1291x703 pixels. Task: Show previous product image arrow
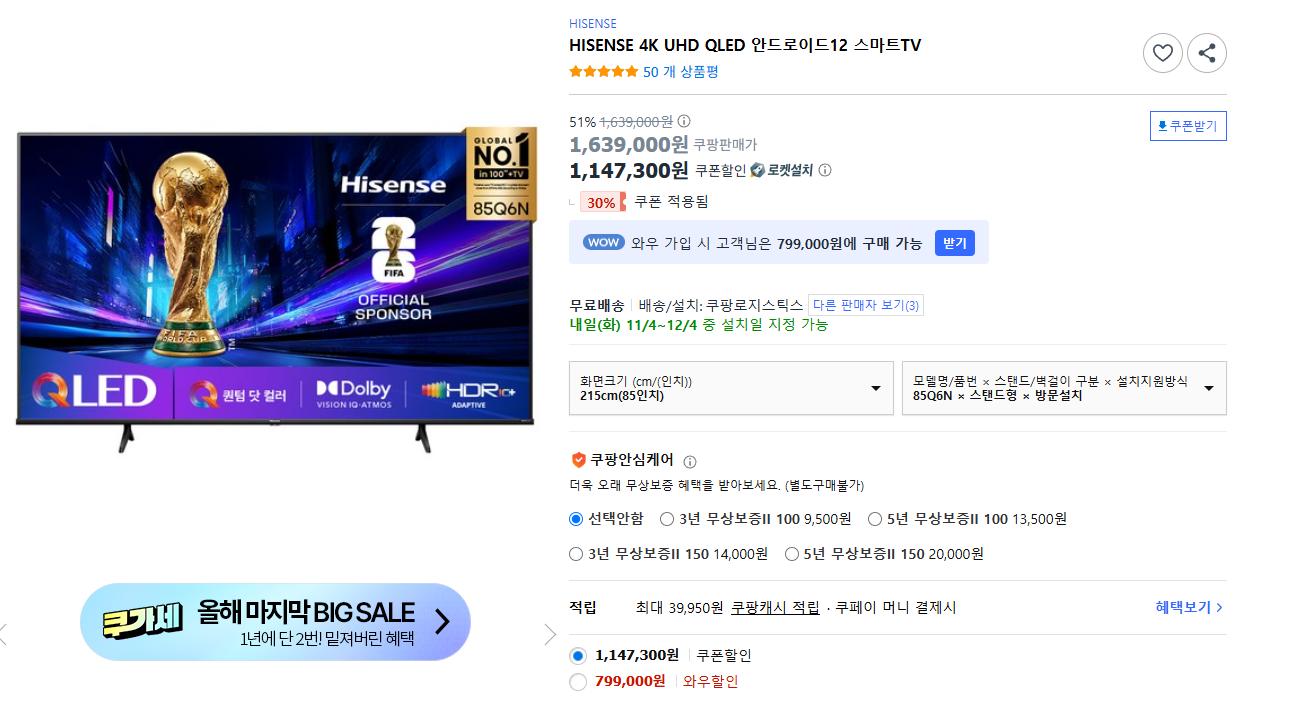pos(4,634)
